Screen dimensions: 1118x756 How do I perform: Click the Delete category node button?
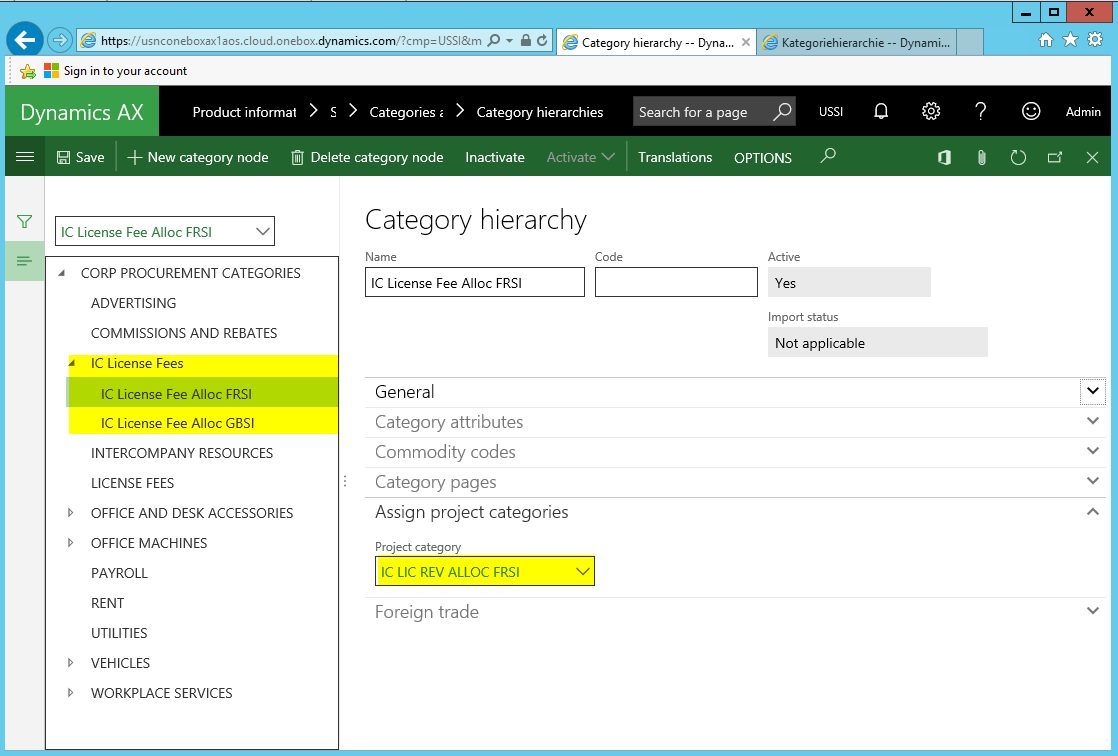tap(367, 157)
